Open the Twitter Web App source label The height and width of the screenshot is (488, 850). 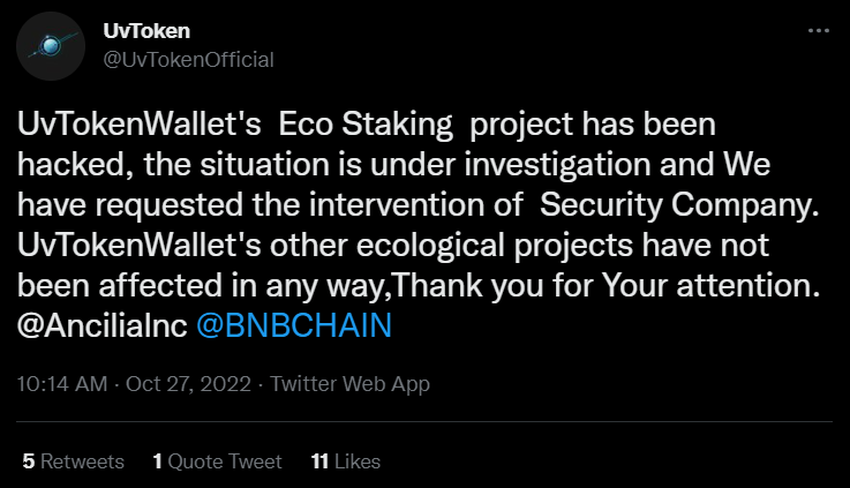pos(350,383)
